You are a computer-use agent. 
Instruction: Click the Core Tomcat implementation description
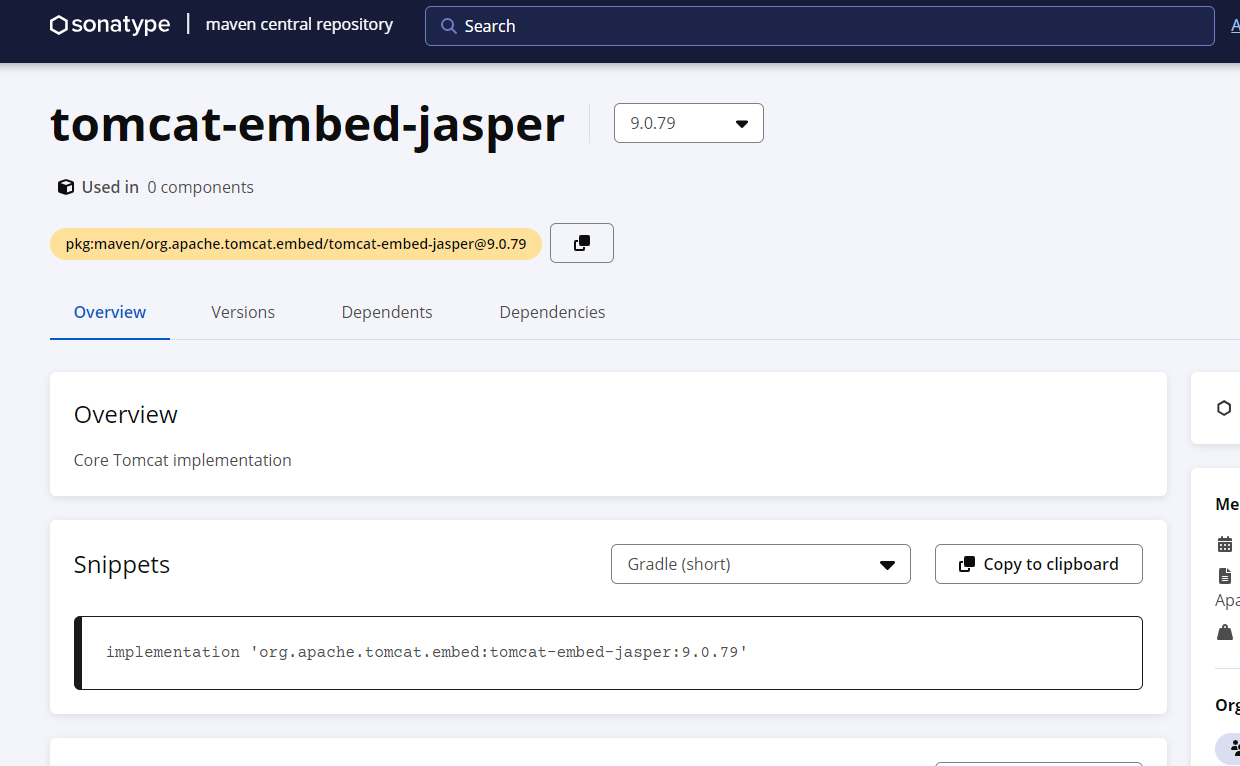pos(183,460)
